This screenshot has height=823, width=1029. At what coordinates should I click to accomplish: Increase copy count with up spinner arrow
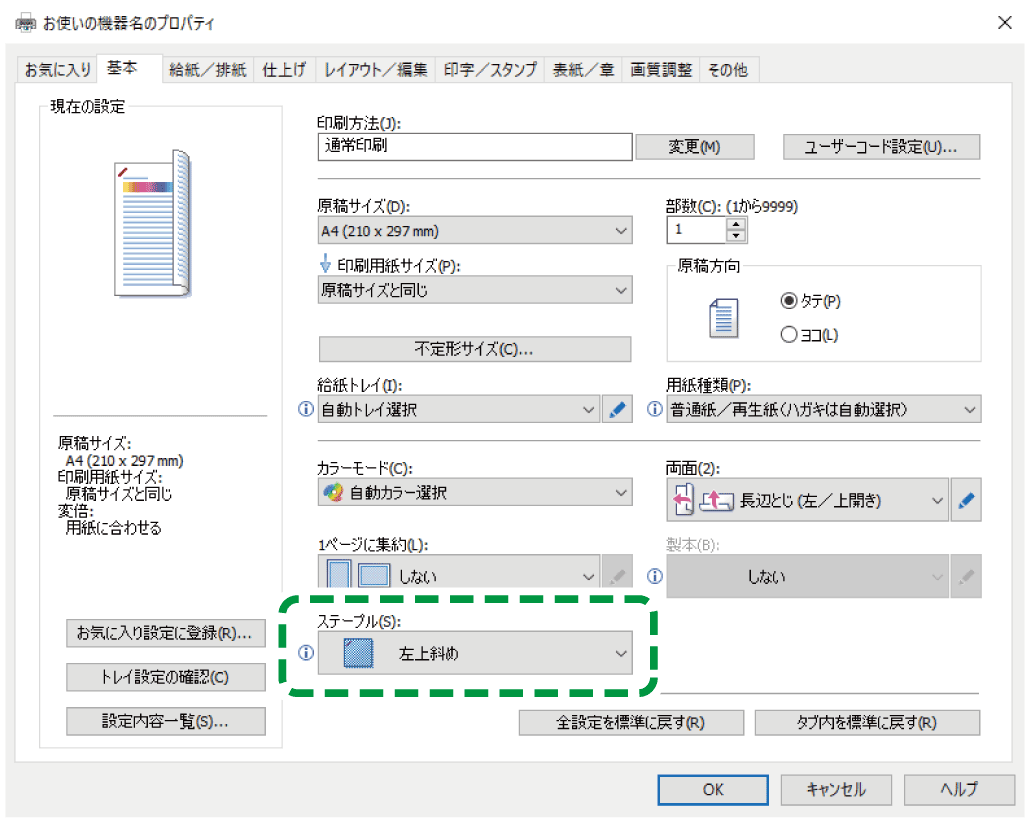point(736,224)
